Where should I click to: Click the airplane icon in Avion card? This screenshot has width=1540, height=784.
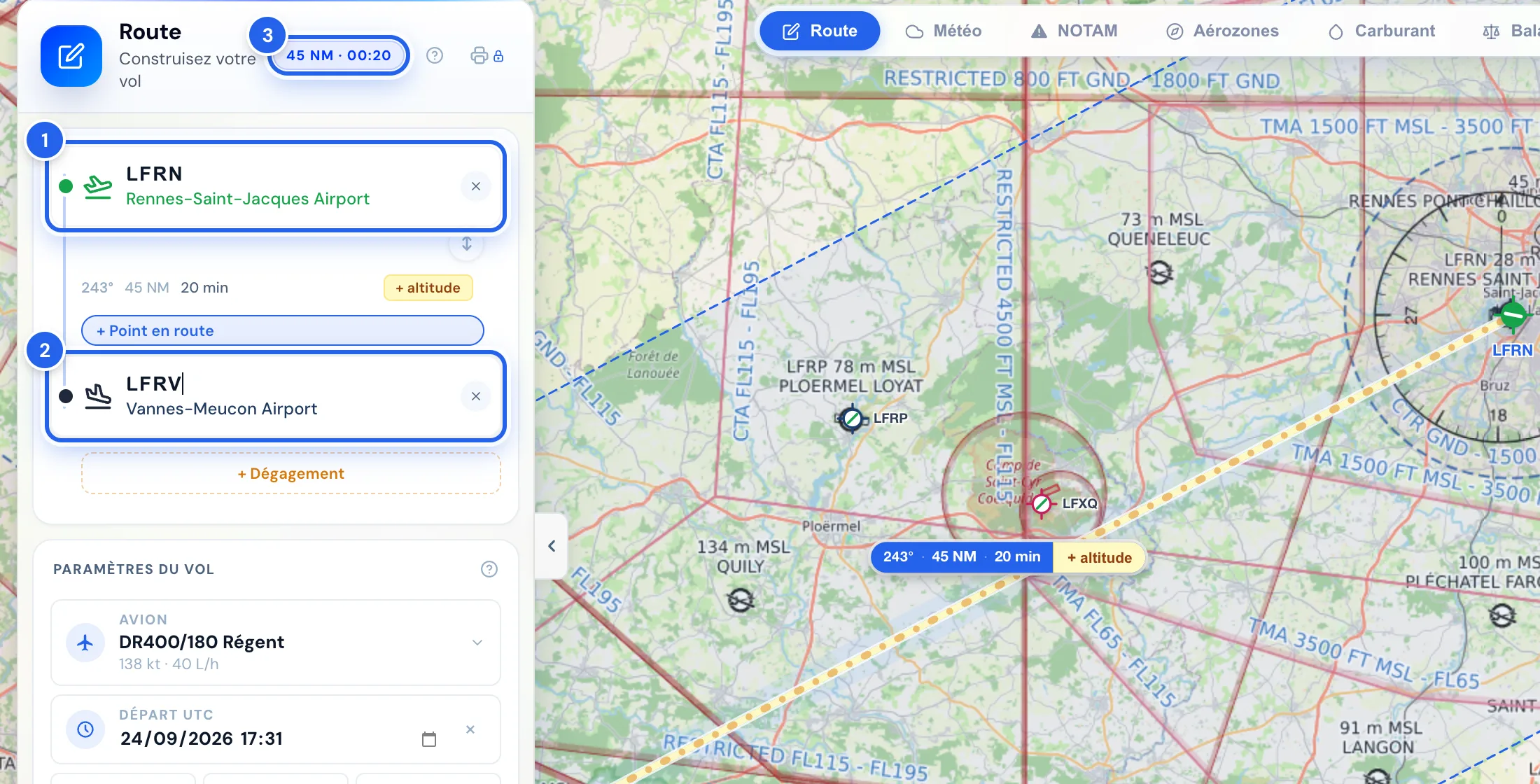pyautogui.click(x=85, y=643)
